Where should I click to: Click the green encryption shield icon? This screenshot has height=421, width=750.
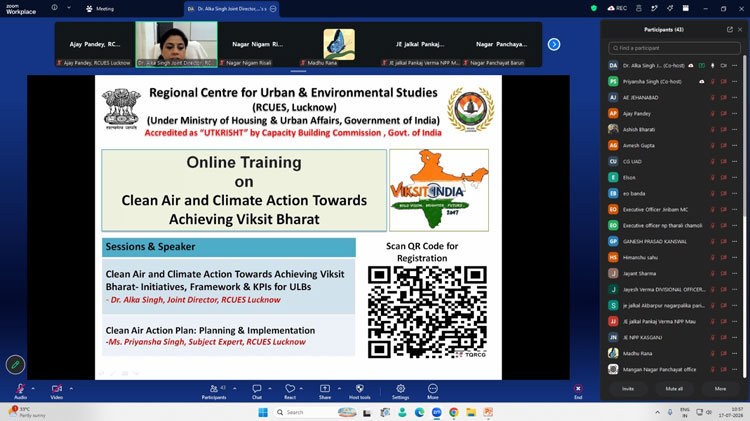tap(594, 8)
